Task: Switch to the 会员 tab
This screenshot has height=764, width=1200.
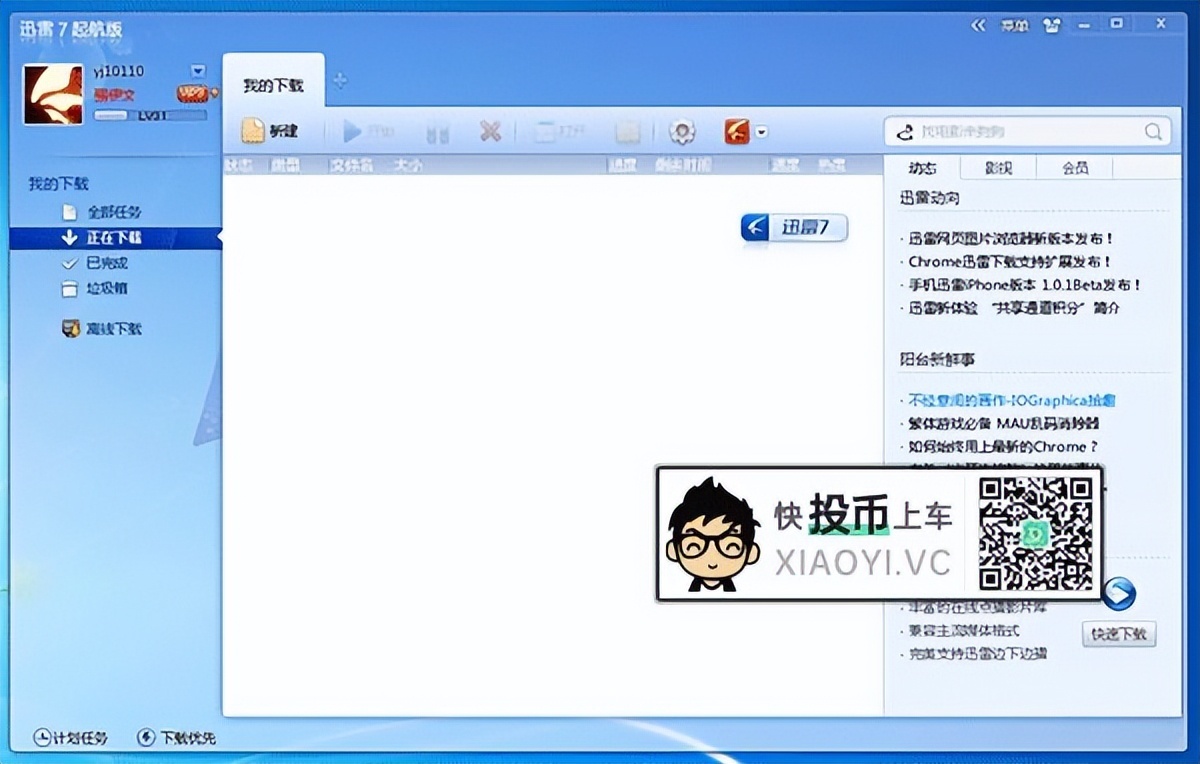Action: pyautogui.click(x=1074, y=167)
